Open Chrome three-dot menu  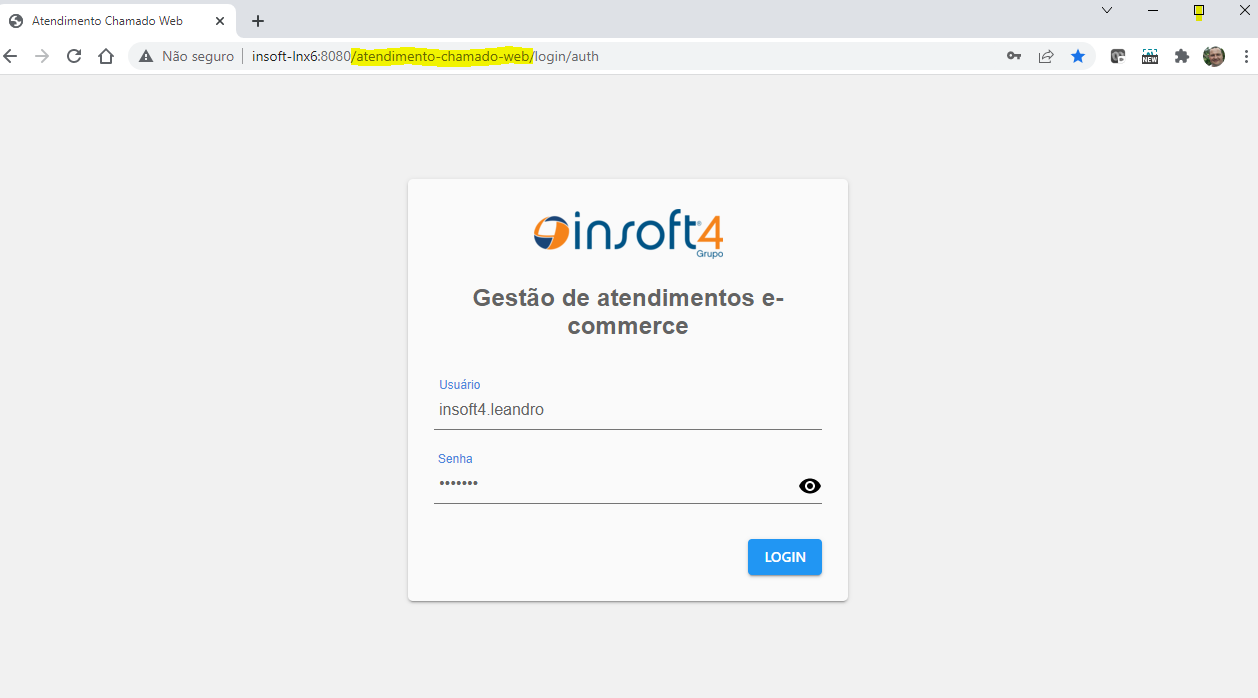point(1246,56)
